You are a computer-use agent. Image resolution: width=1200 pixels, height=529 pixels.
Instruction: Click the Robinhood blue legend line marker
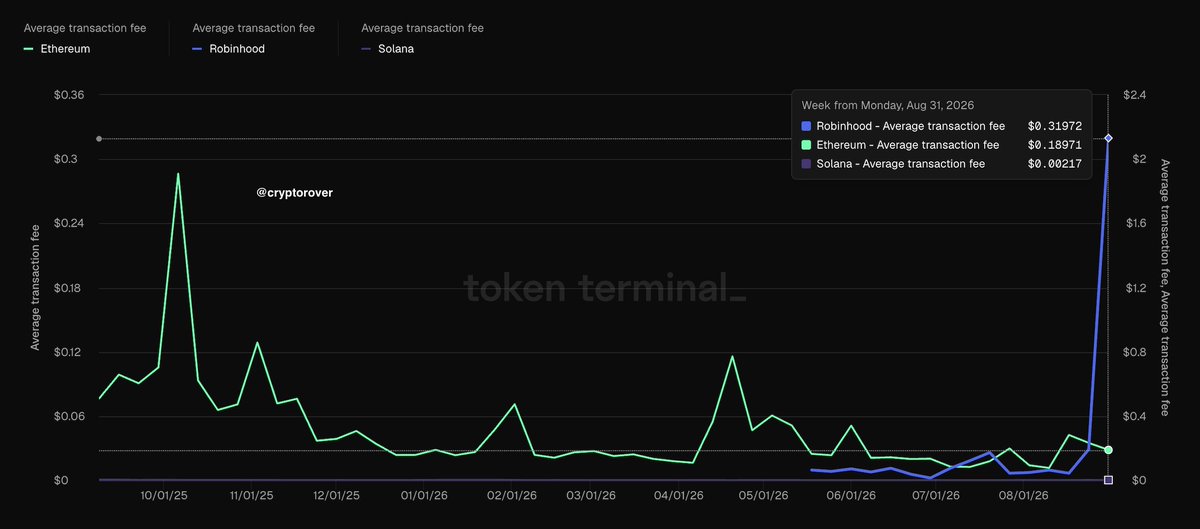197,48
